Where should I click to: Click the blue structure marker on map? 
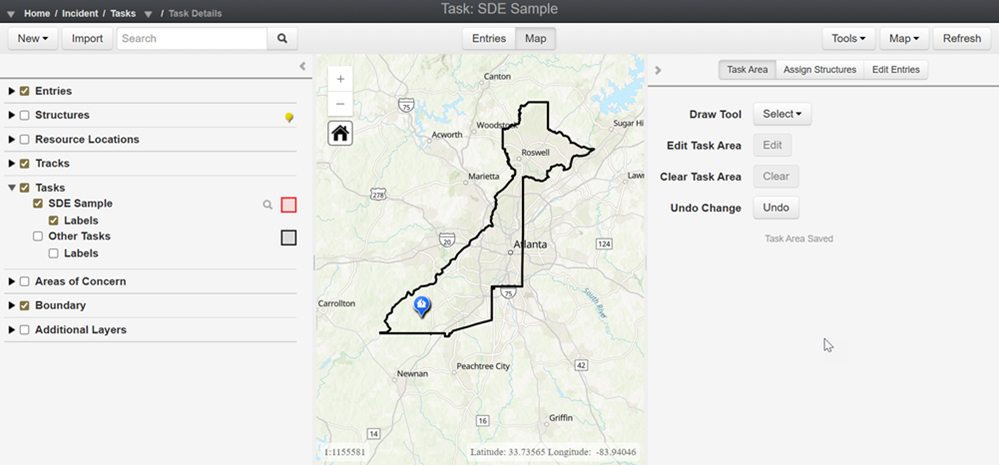click(x=421, y=306)
